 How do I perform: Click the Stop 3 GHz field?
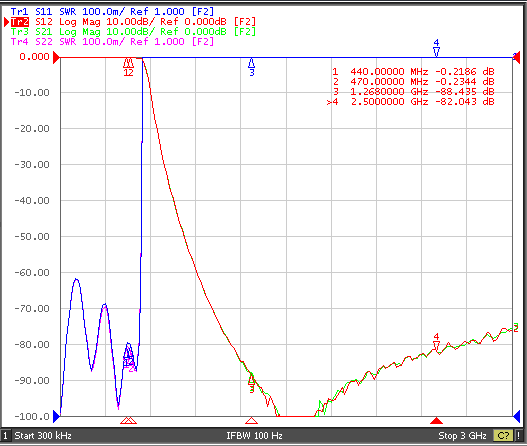point(462,436)
